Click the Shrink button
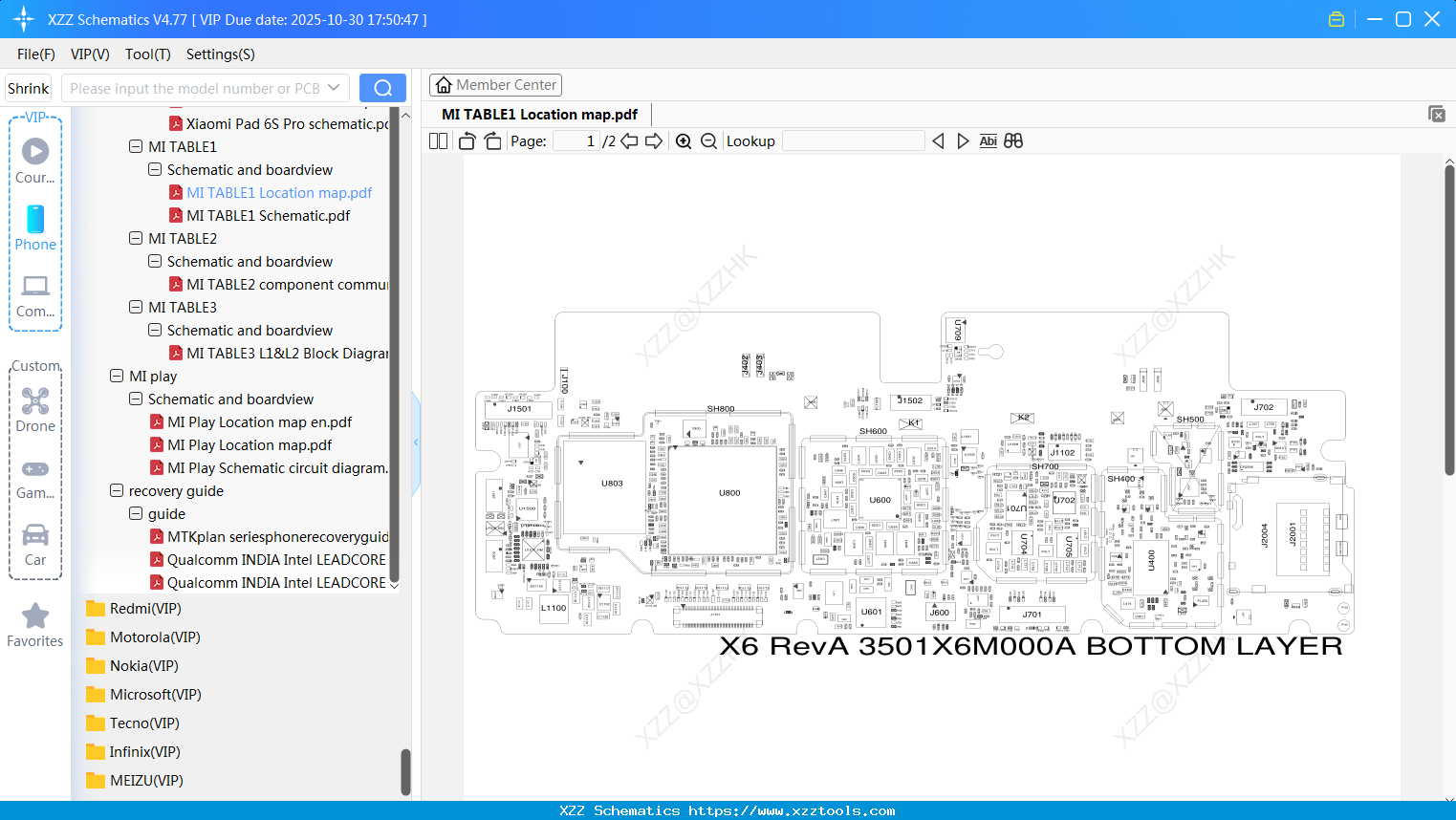1456x820 pixels. click(x=28, y=87)
